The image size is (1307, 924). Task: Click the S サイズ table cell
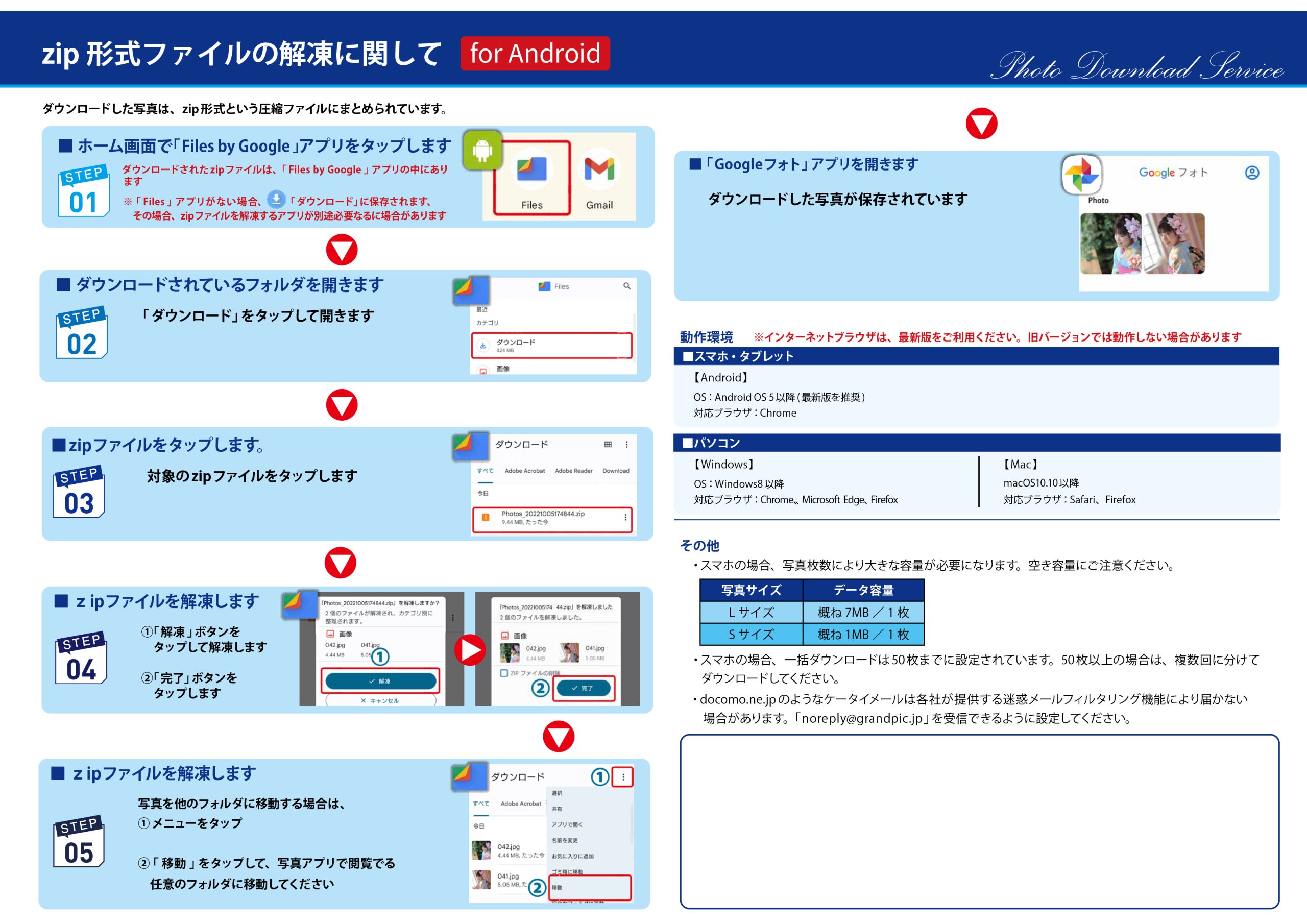point(752,635)
